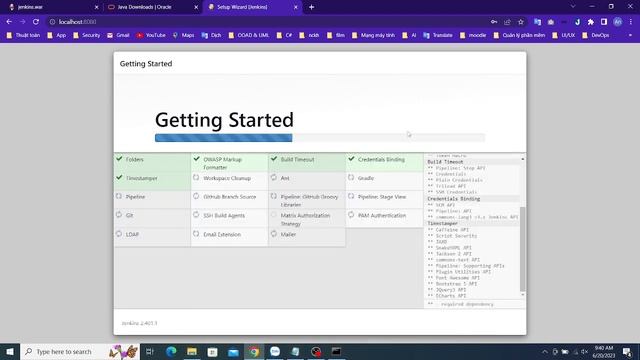Show hidden system tray icons
Image resolution: width=640 pixels, height=360 pixels.
click(545, 352)
